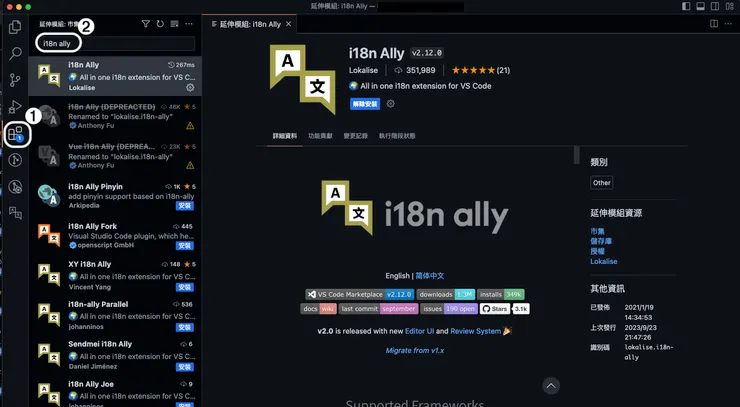Clear extensions search results icon
This screenshot has height=407, width=740.
[x=175, y=24]
